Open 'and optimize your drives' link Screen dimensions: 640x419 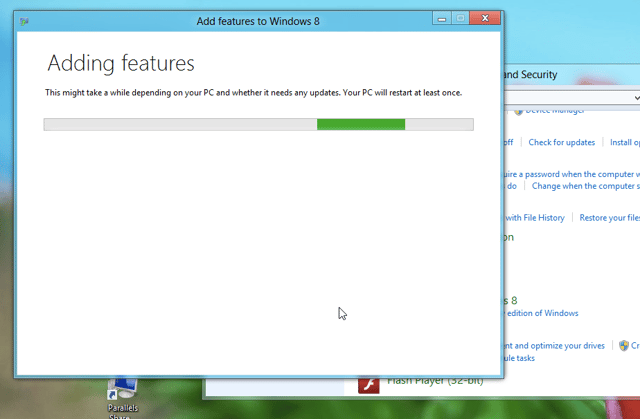tap(559, 346)
